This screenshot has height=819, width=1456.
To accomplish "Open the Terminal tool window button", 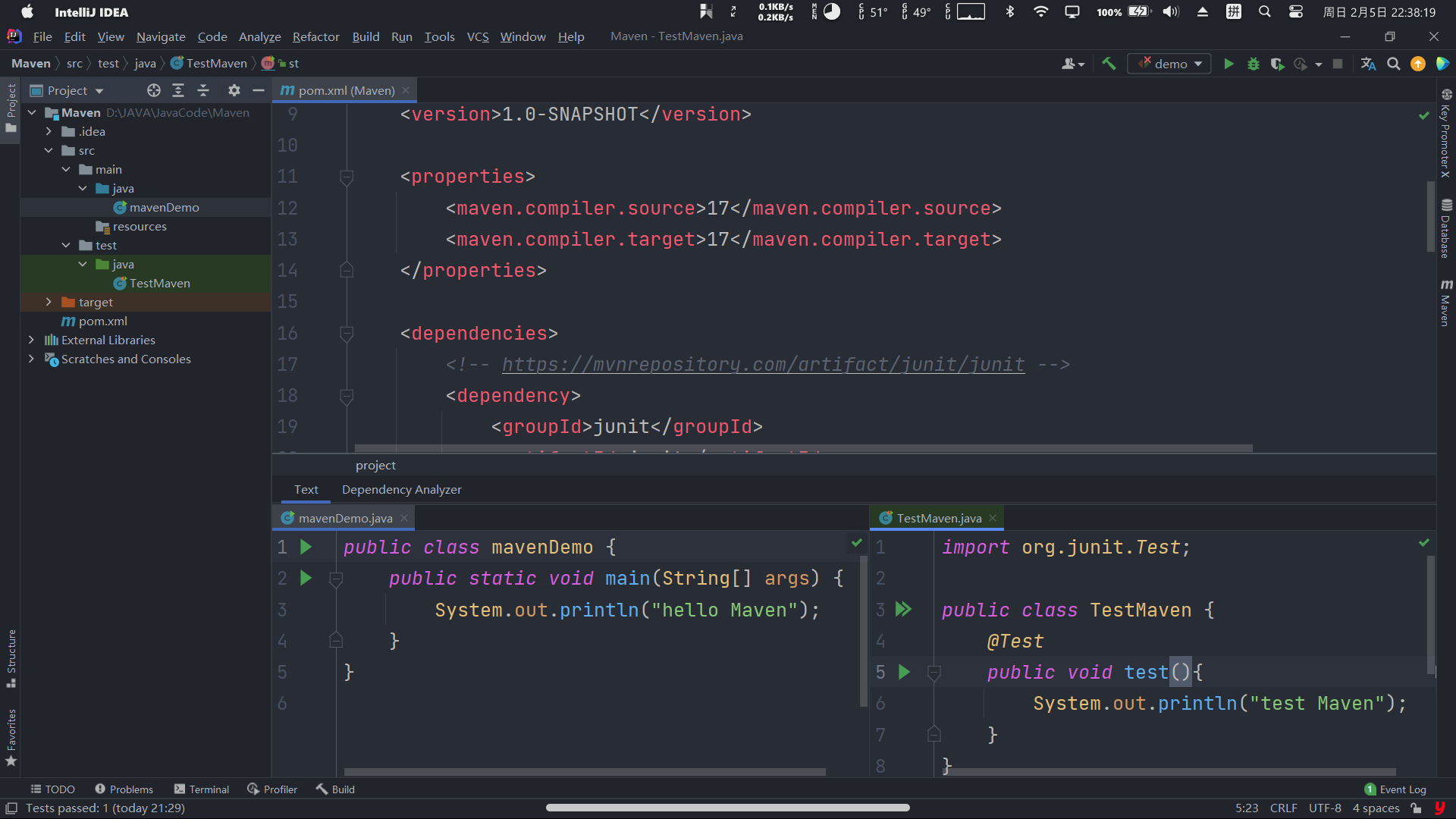I will click(201, 789).
